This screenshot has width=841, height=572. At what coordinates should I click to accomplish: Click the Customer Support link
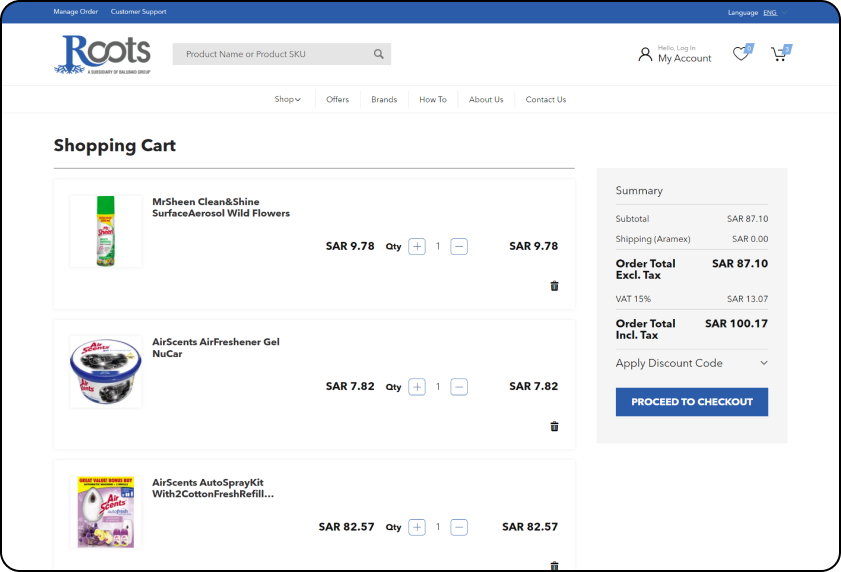[x=138, y=11]
